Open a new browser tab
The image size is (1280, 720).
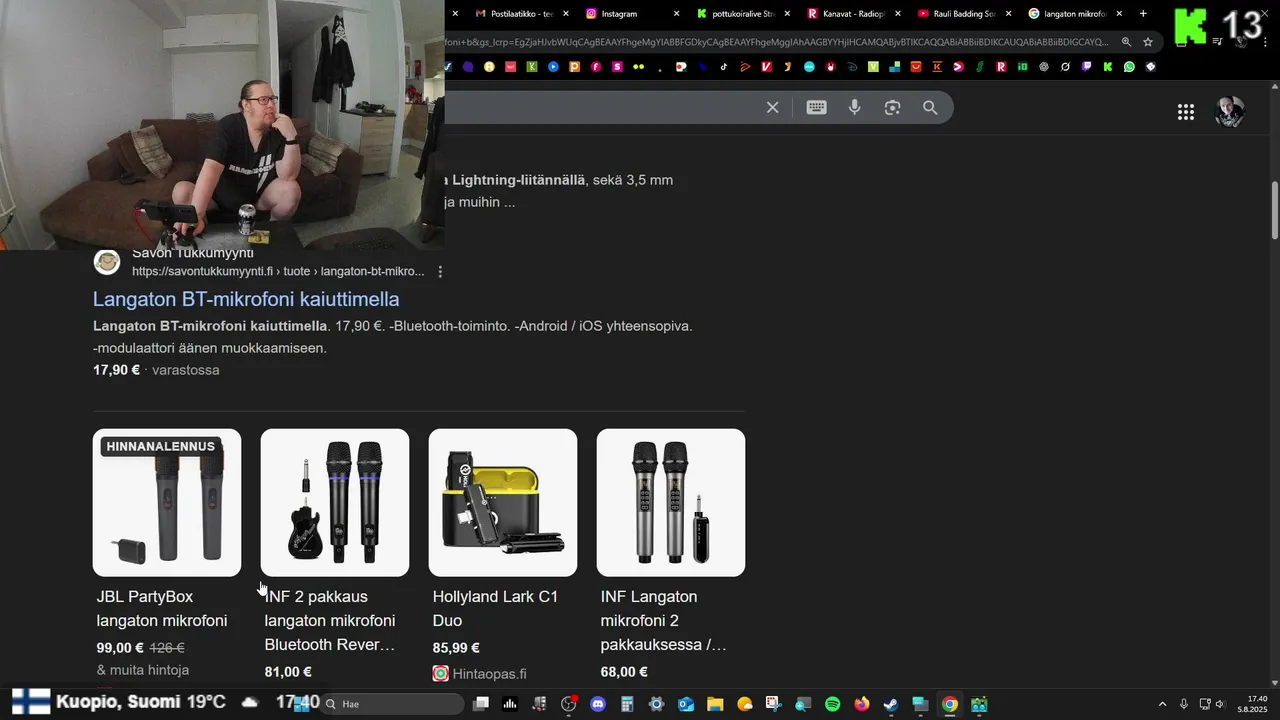(x=1144, y=14)
